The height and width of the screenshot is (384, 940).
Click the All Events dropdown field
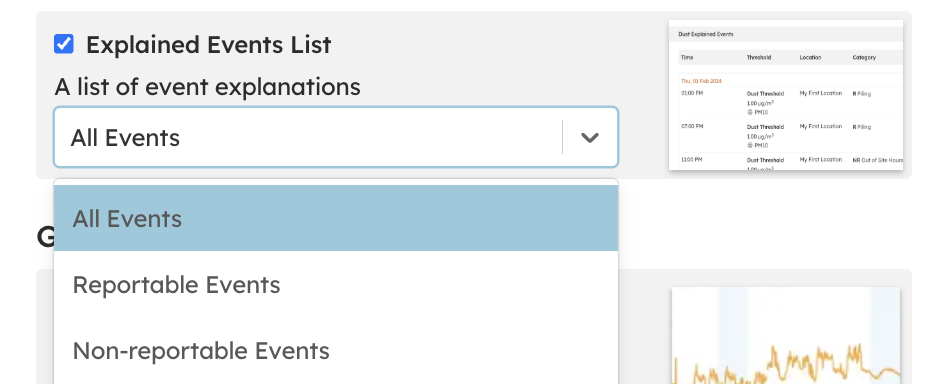(x=336, y=137)
